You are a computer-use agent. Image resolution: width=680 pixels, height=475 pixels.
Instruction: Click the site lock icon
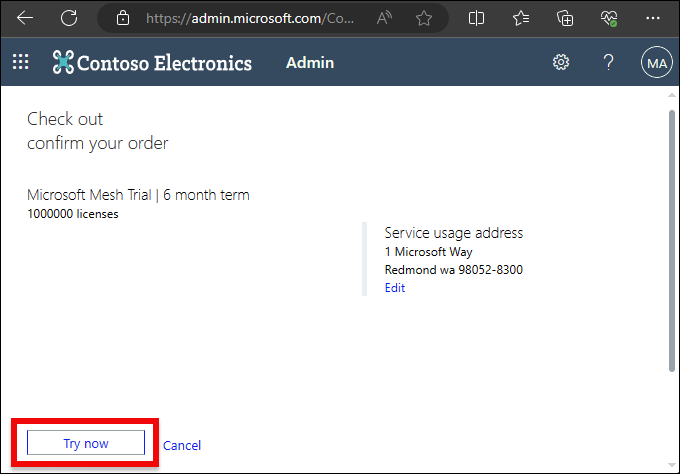123,18
